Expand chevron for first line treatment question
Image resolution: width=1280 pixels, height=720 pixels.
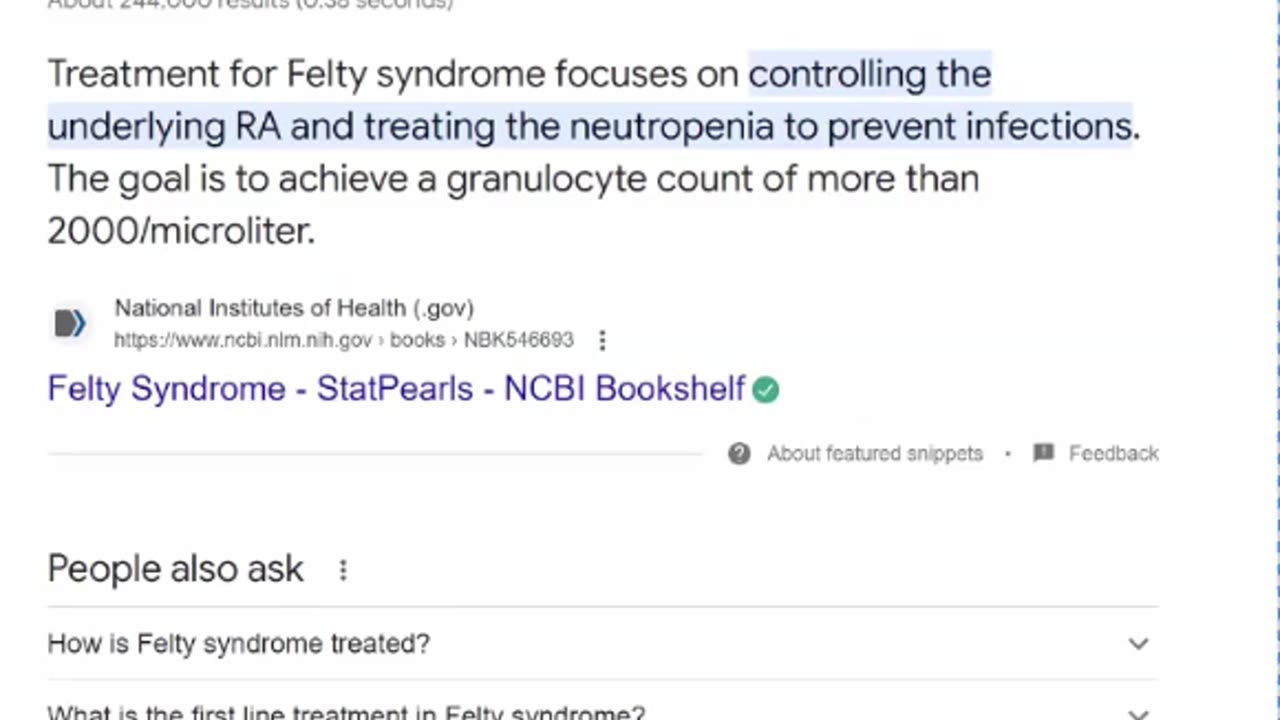click(x=1138, y=714)
